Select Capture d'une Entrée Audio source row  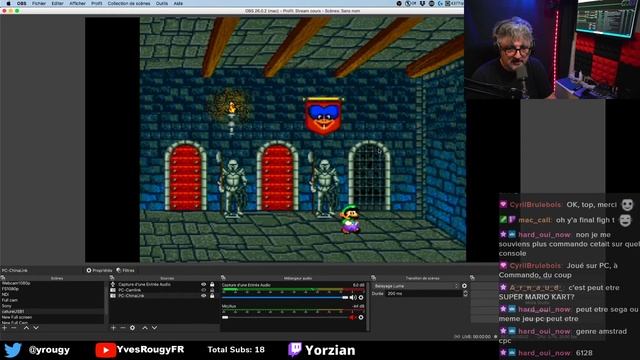[x=163, y=284]
